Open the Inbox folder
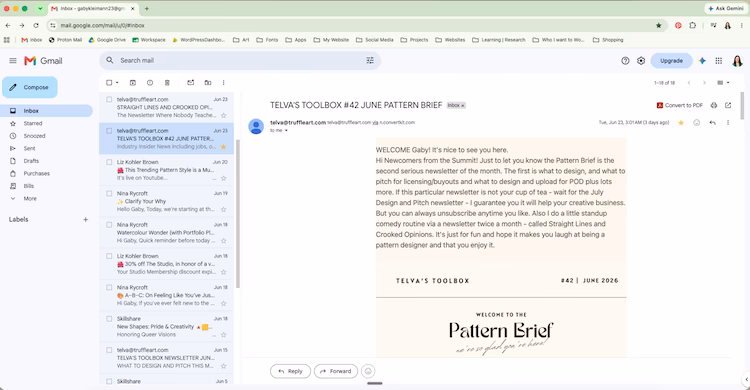The height and width of the screenshot is (390, 750). [x=46, y=111]
